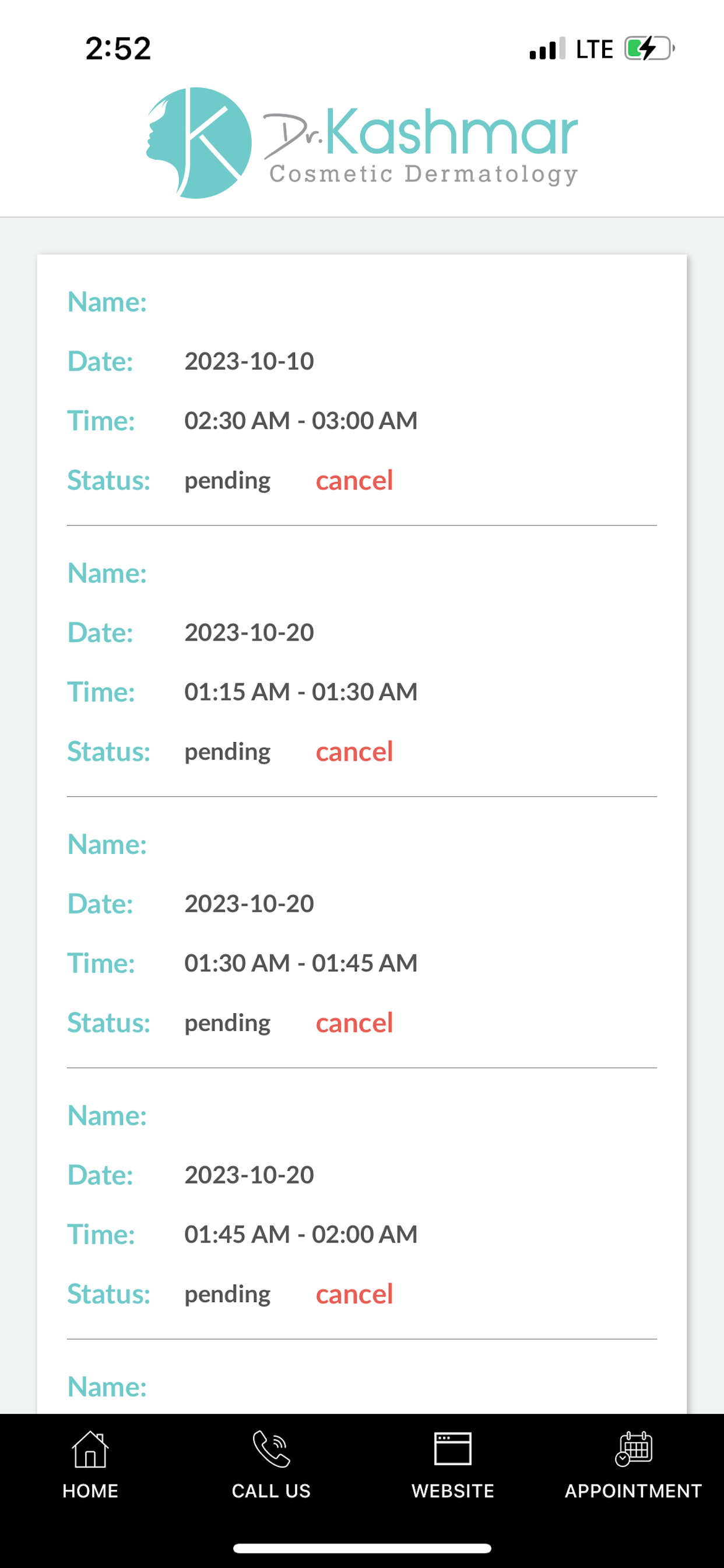The width and height of the screenshot is (724, 1568).
Task: Tap the Dr. Kashmar face logo
Action: click(x=199, y=143)
